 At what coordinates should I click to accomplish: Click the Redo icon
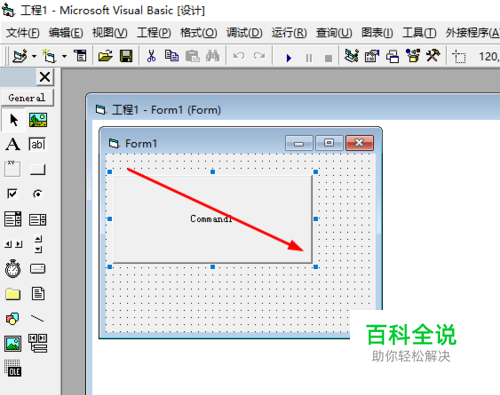coord(259,56)
